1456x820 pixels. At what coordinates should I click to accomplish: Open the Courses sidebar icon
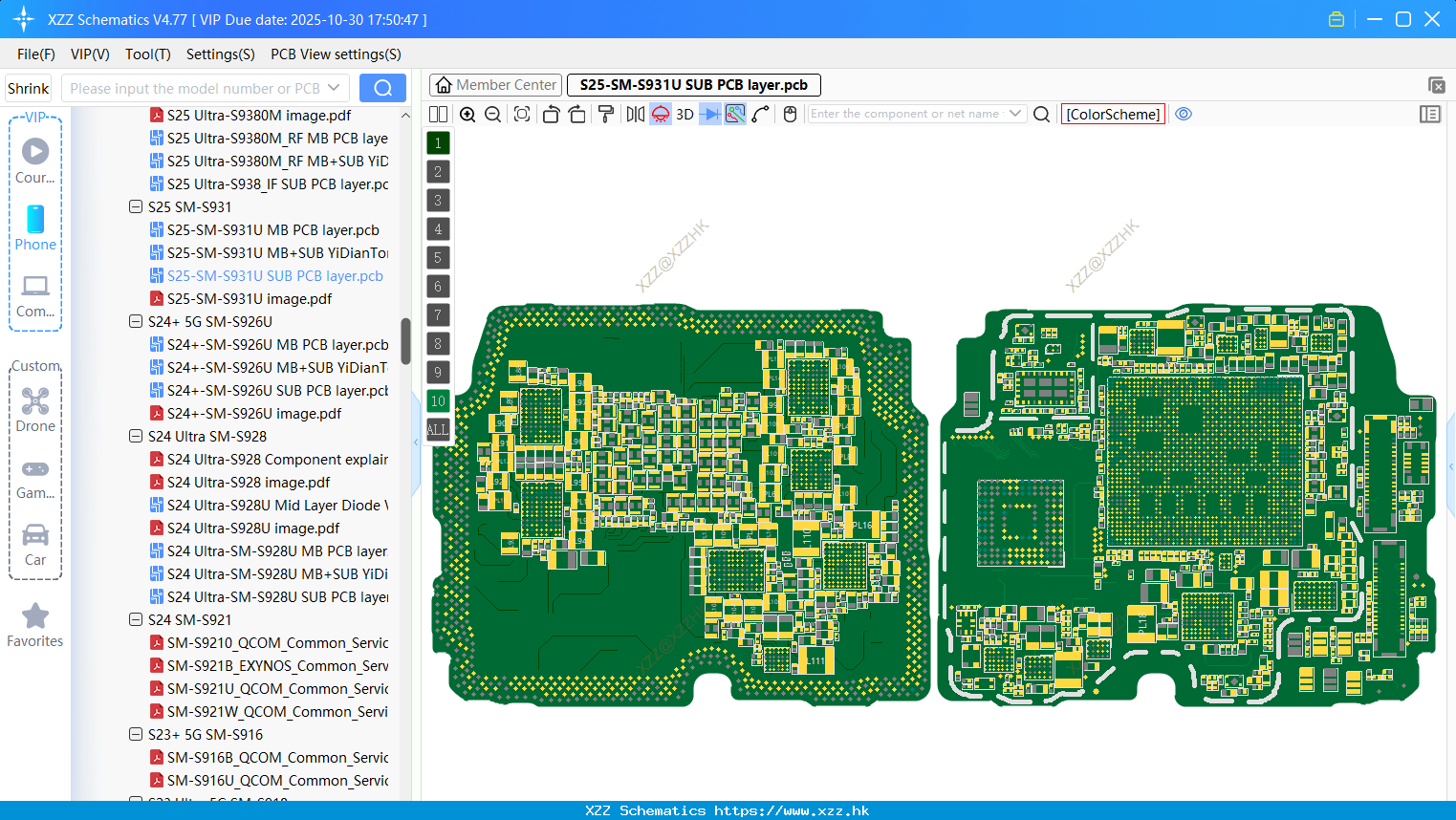(35, 161)
